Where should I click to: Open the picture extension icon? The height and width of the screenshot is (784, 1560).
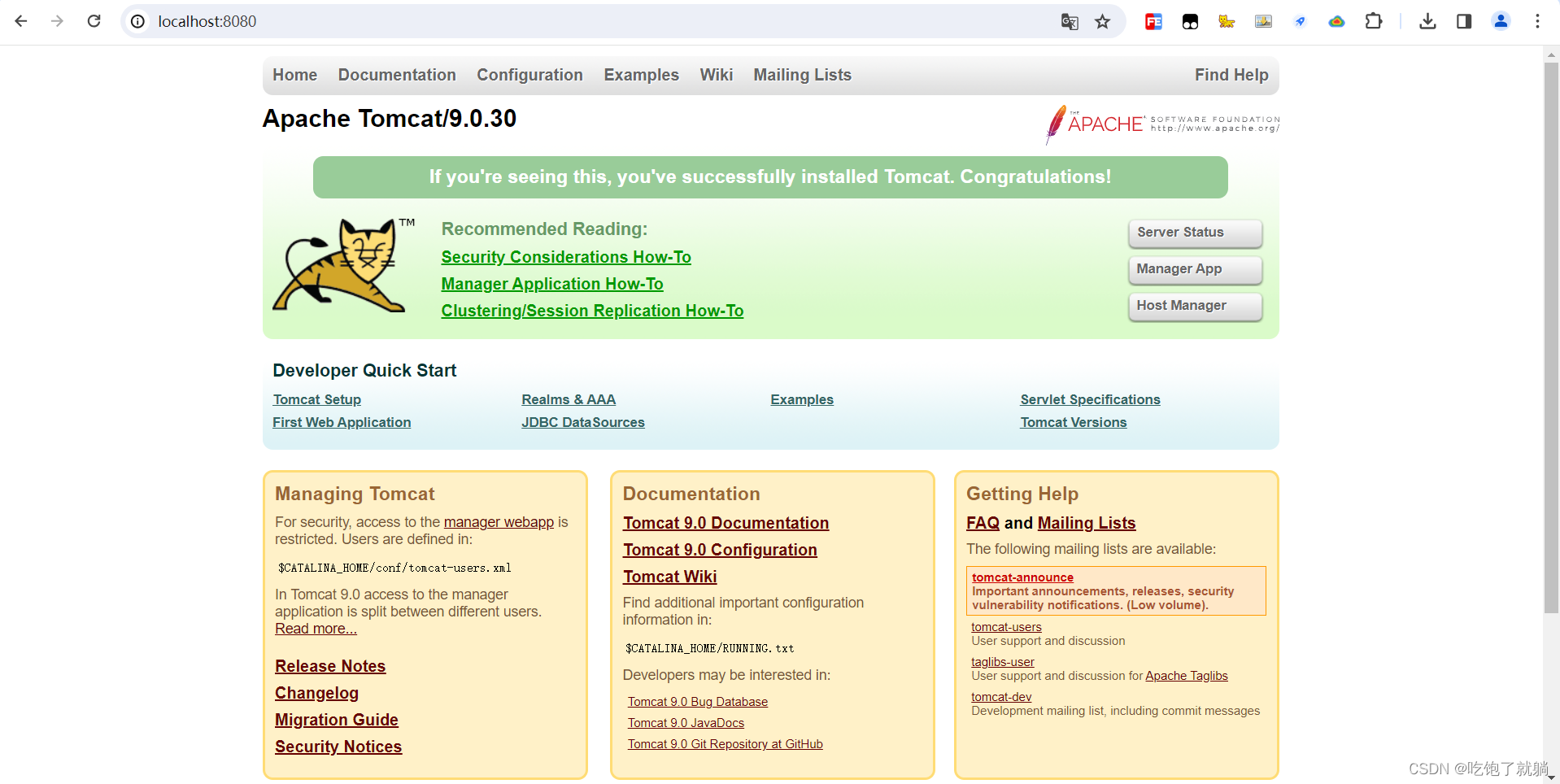tap(1263, 21)
